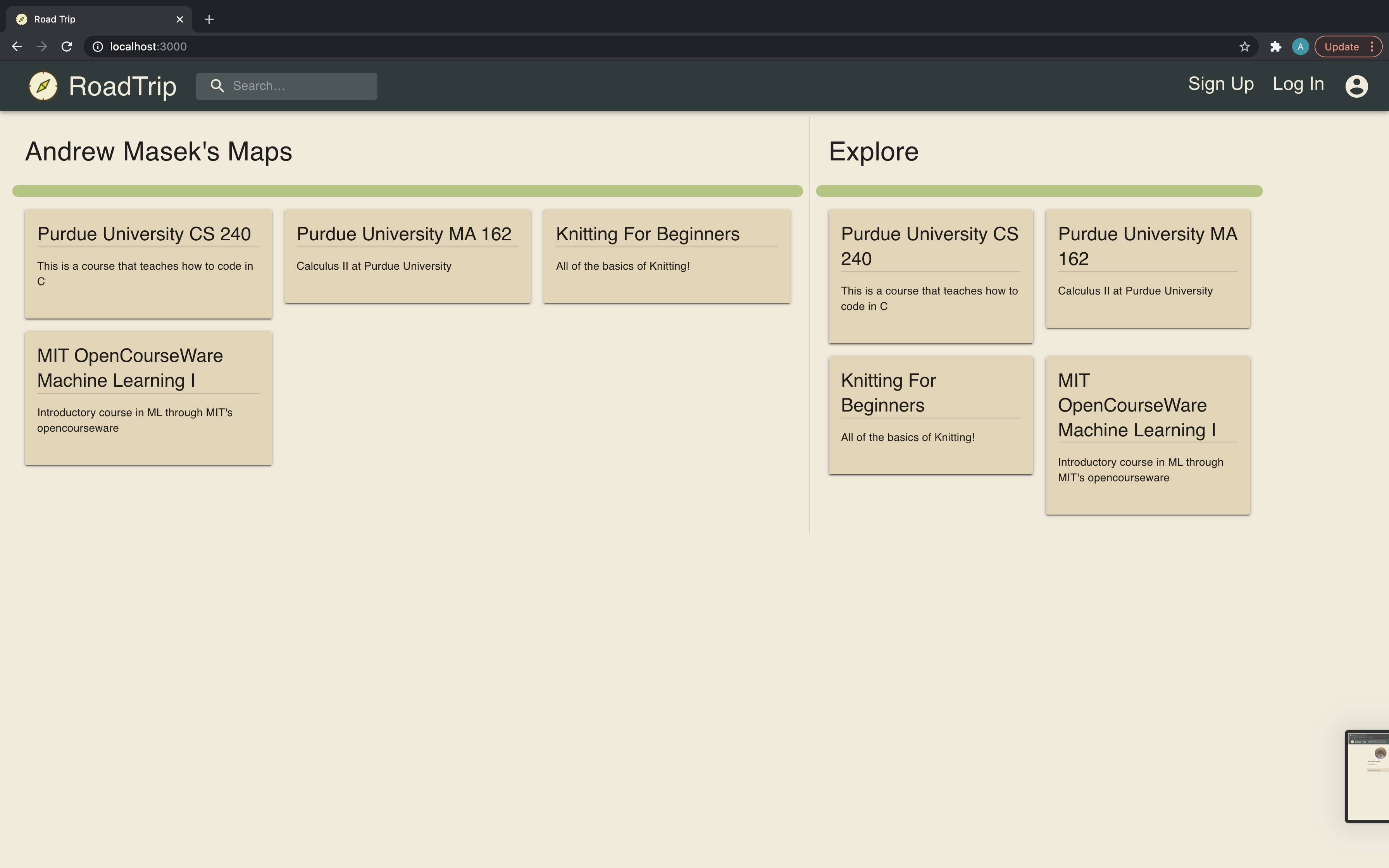Open the user account avatar icon
Viewport: 1389px width, 868px height.
1356,86
